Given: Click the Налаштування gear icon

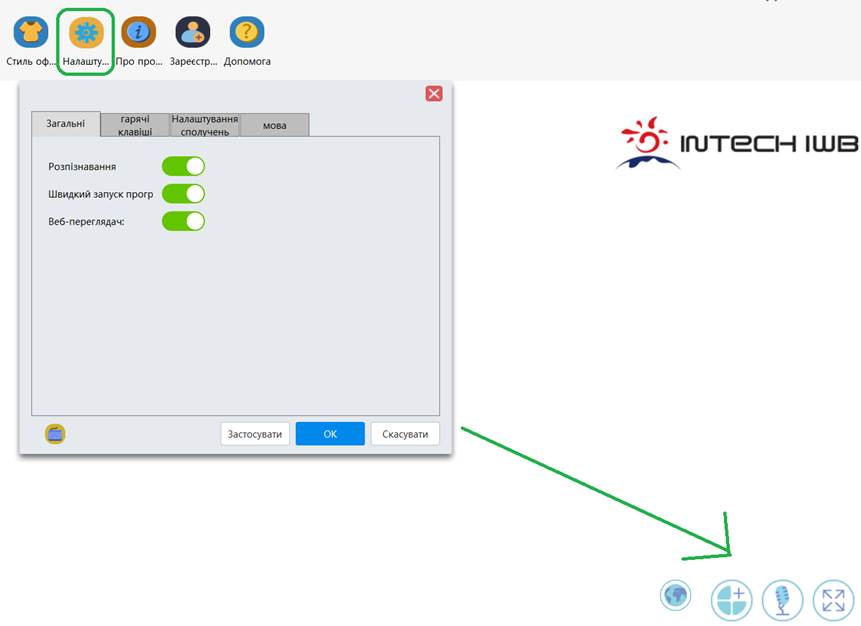Looking at the screenshot, I should (86, 33).
